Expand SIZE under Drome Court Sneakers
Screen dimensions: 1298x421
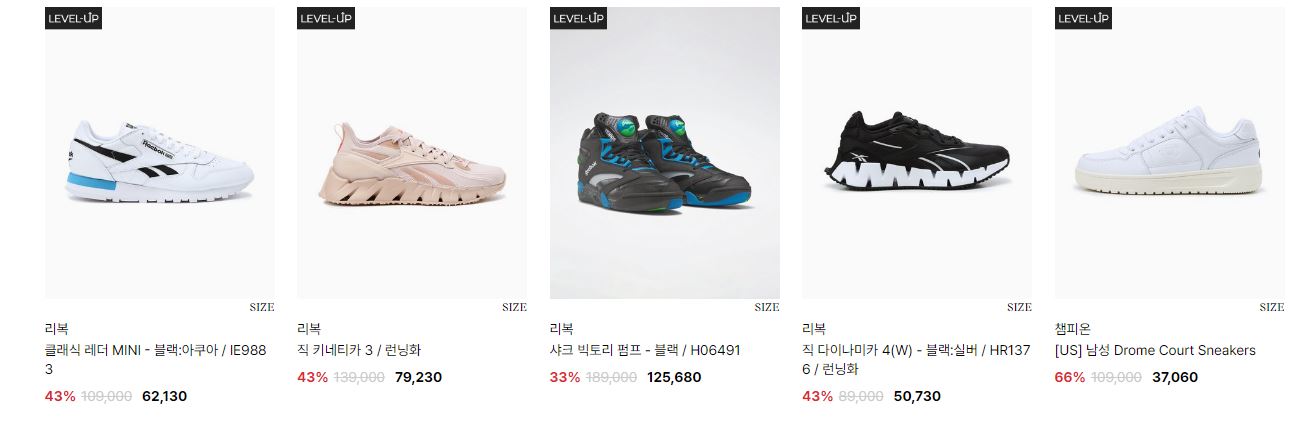tap(1272, 308)
